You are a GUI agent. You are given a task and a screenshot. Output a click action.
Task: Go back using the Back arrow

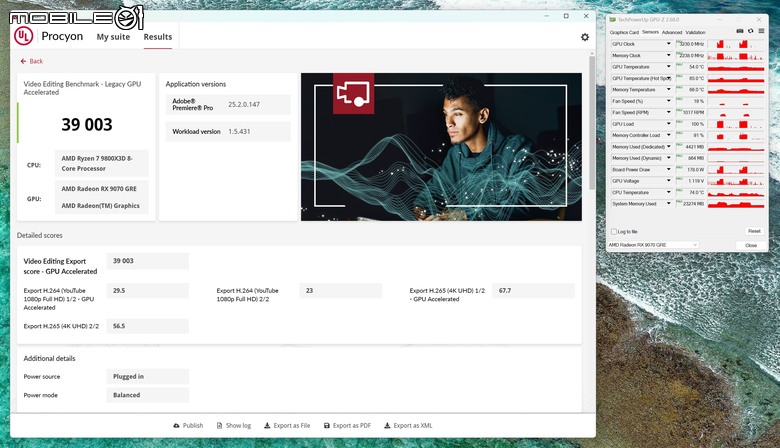coord(31,61)
